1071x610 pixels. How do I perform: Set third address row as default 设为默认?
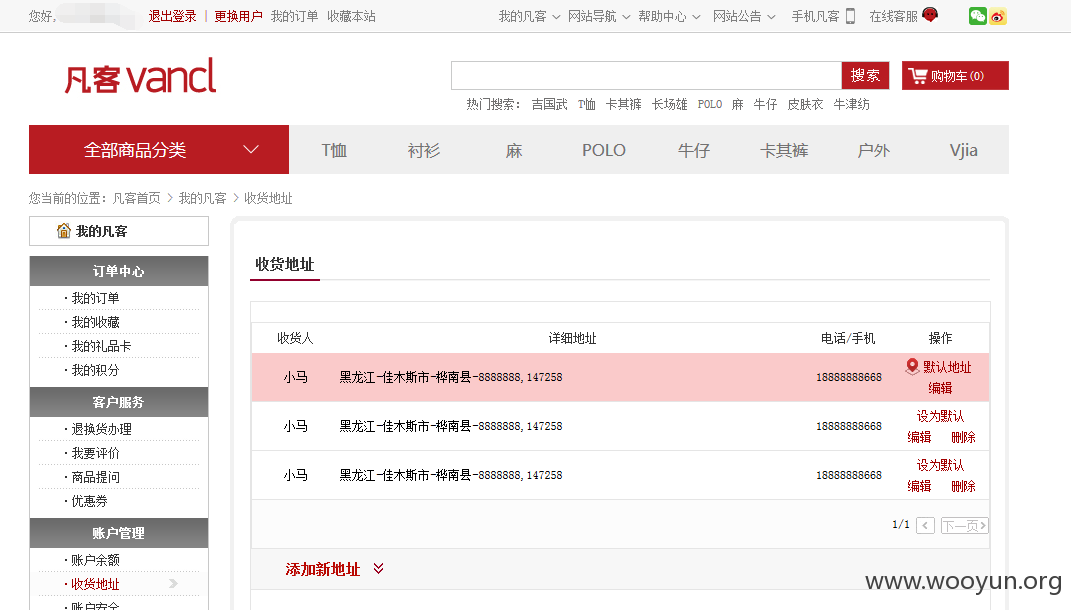940,465
